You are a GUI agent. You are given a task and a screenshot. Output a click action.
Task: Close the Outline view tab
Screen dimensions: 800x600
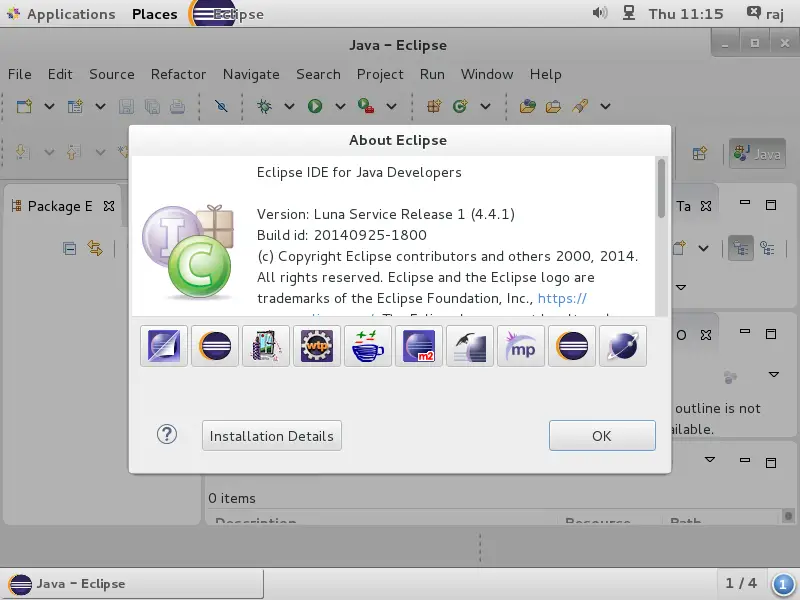[706, 335]
